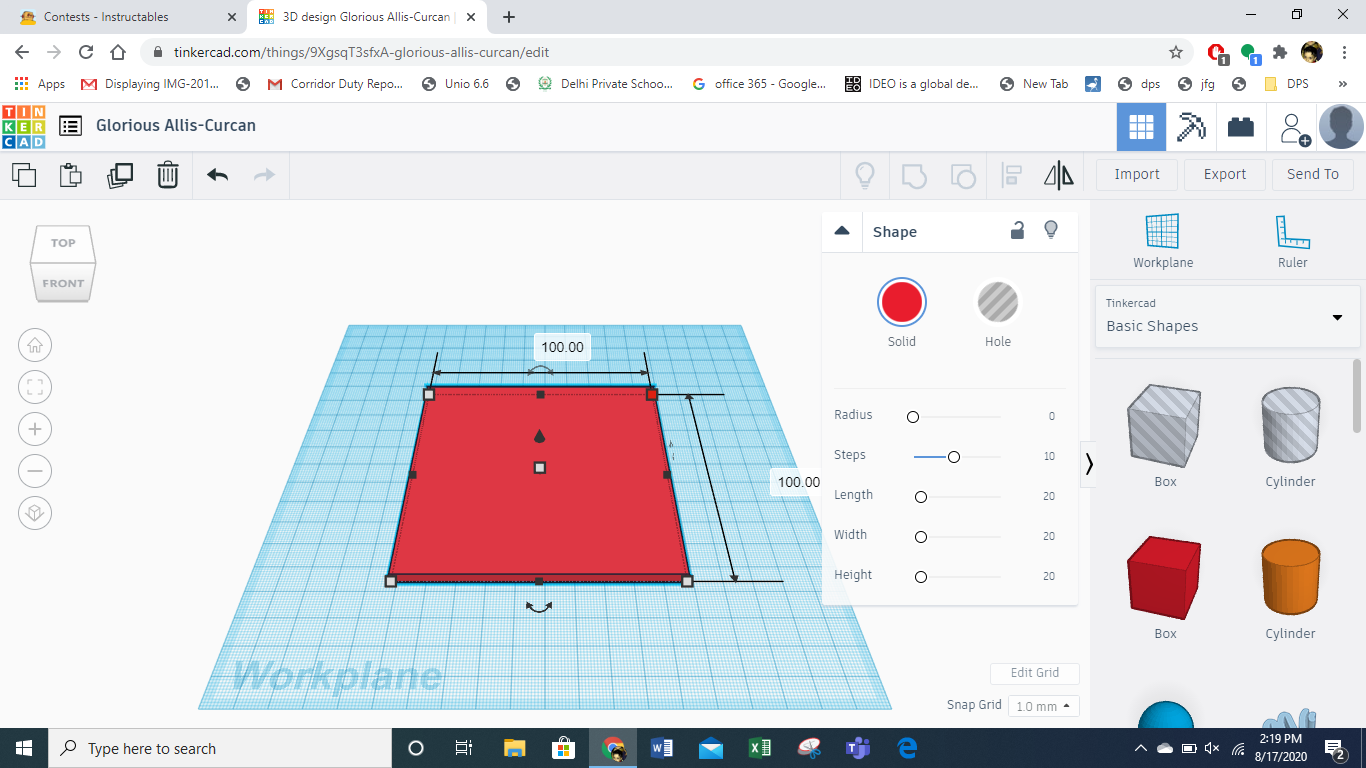Open the office 365 bookmark
The width and height of the screenshot is (1366, 768).
[x=759, y=84]
